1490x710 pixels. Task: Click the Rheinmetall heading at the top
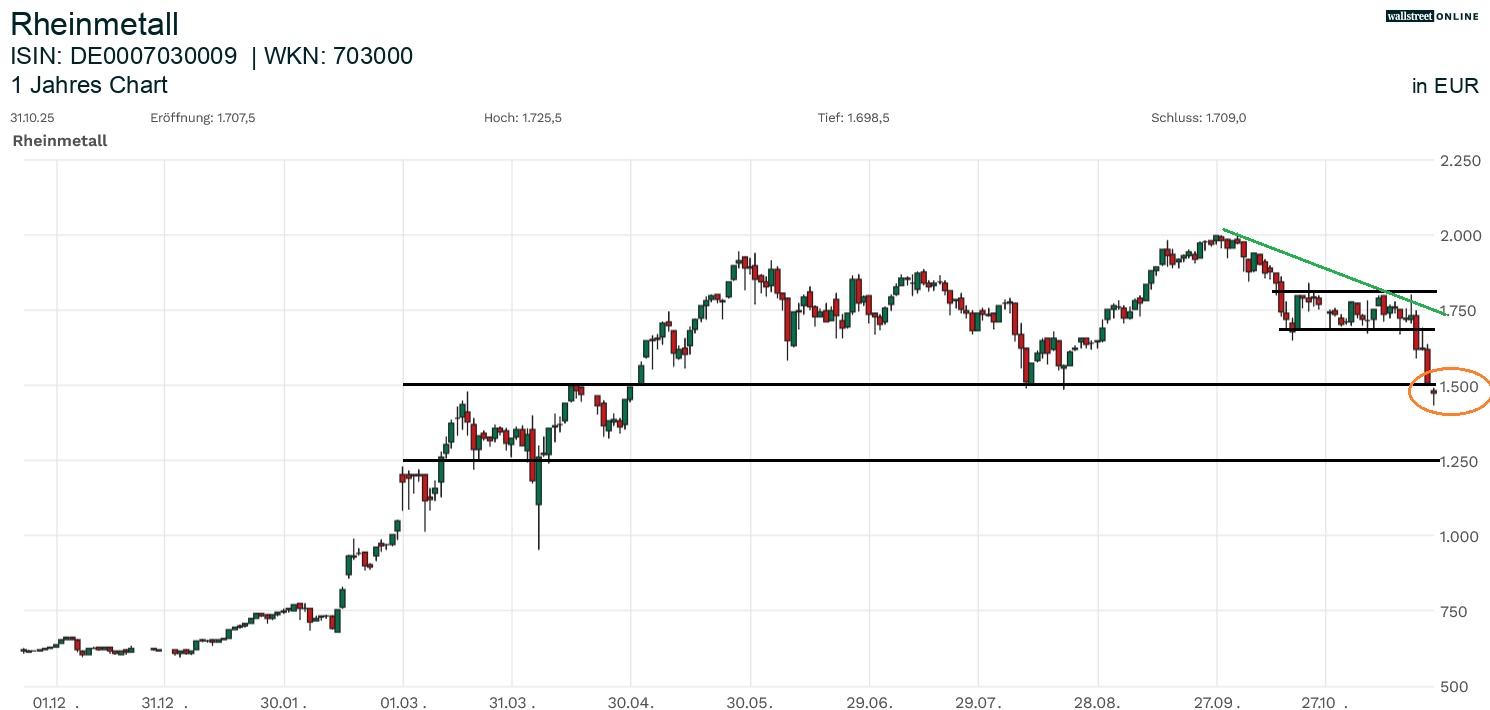click(94, 23)
